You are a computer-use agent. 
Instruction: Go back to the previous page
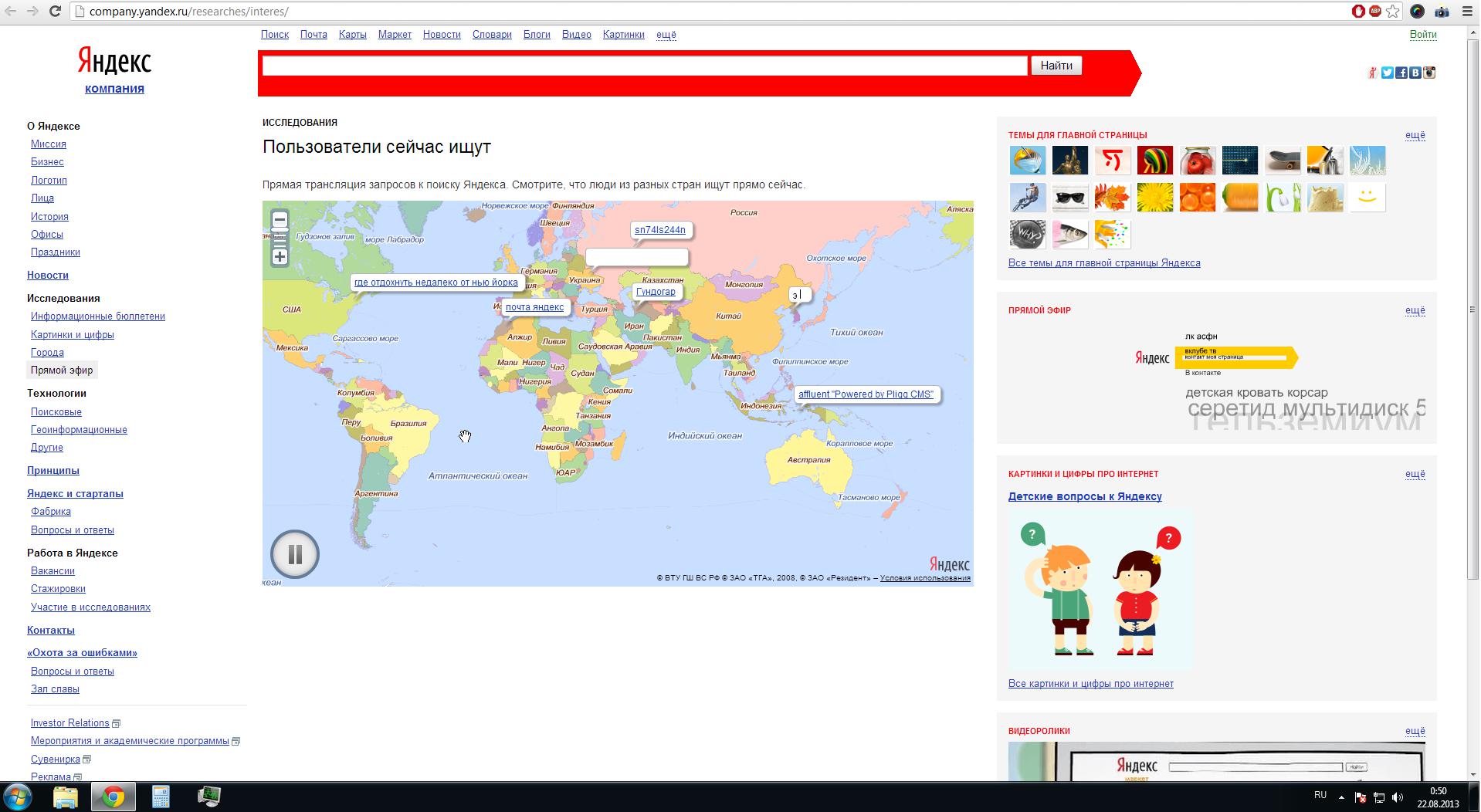[11, 12]
